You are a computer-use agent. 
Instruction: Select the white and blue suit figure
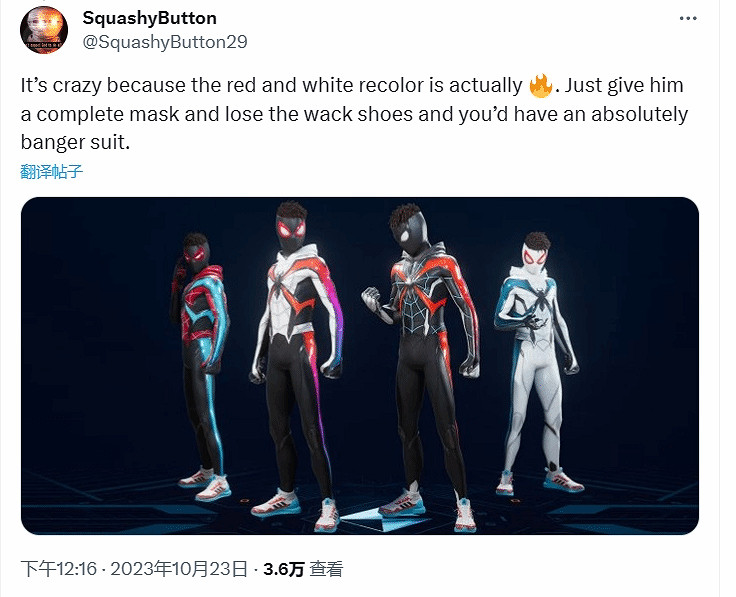(537, 364)
